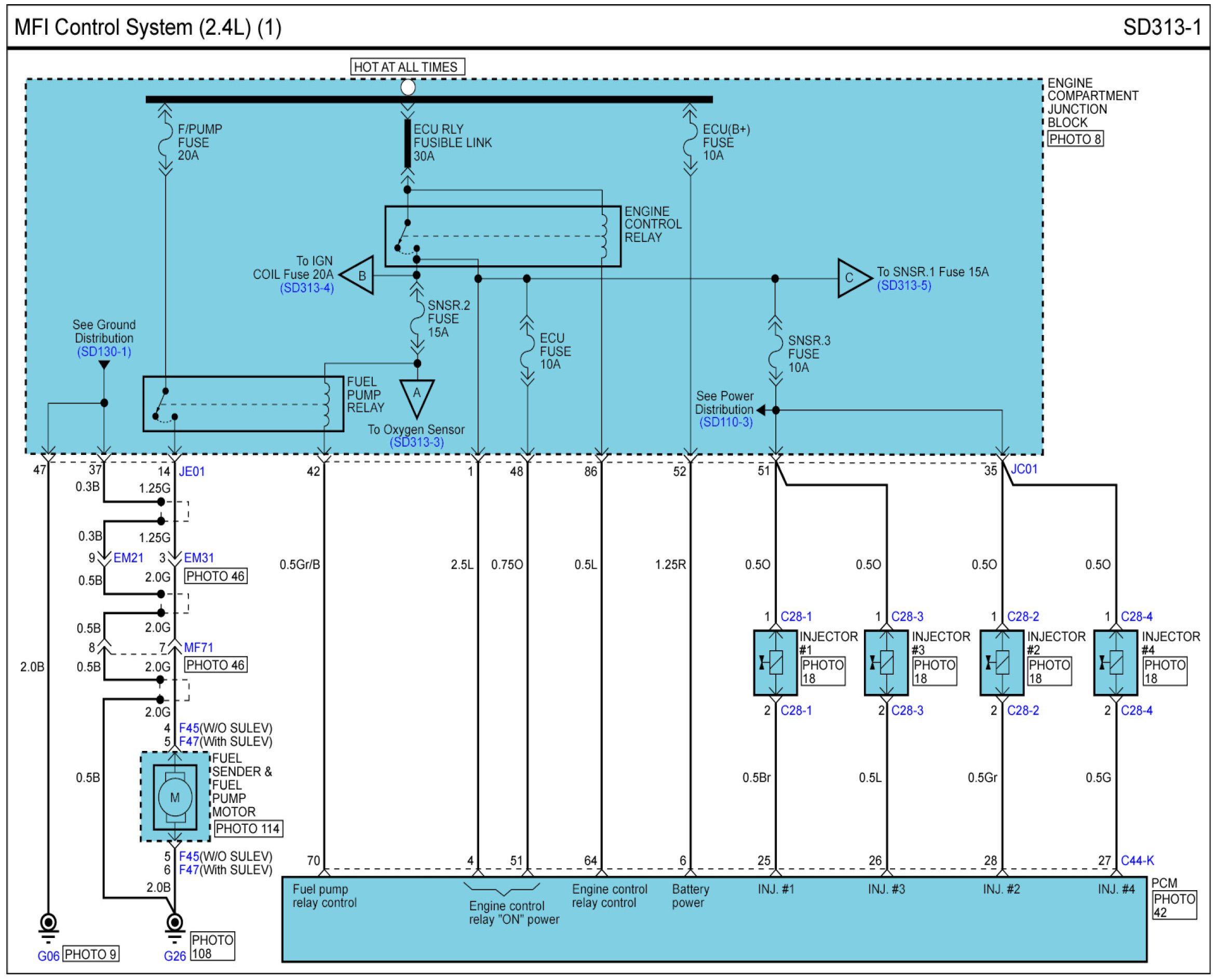The width and height of the screenshot is (1215, 980).
Task: Open PHOTO 8 junction block reference
Action: click(1075, 139)
